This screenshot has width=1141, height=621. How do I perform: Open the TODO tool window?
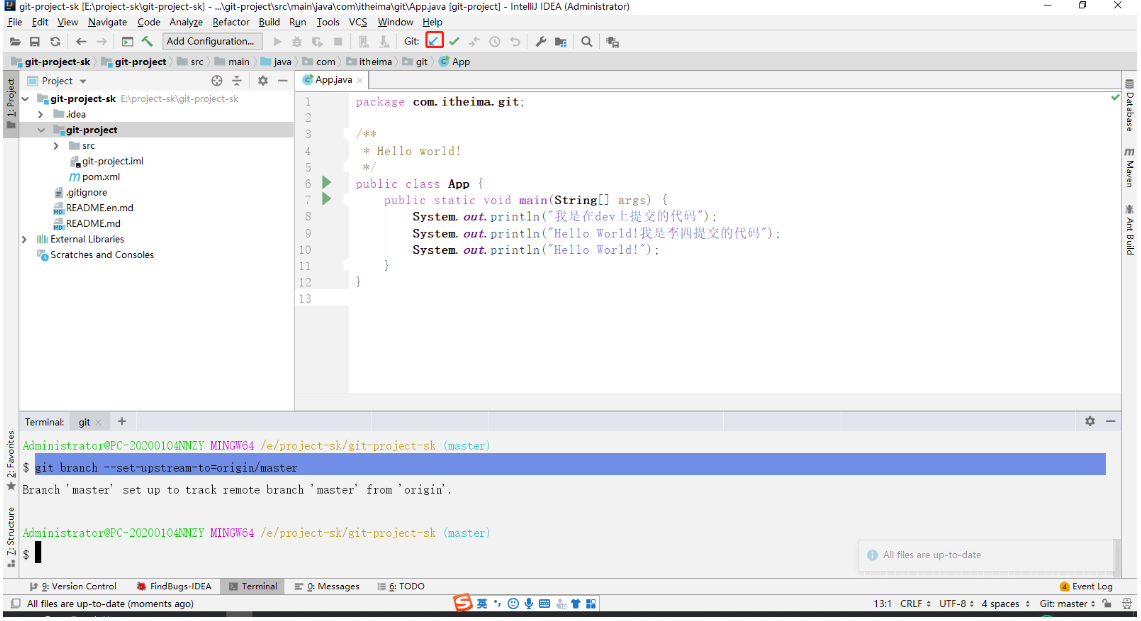401,587
